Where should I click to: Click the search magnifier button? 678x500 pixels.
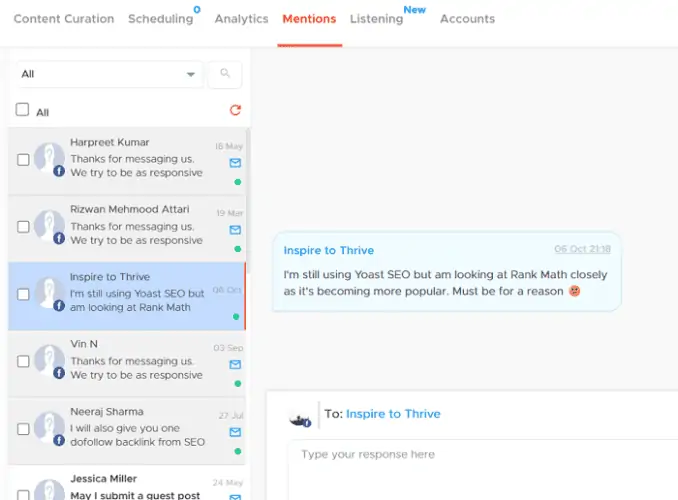point(225,74)
